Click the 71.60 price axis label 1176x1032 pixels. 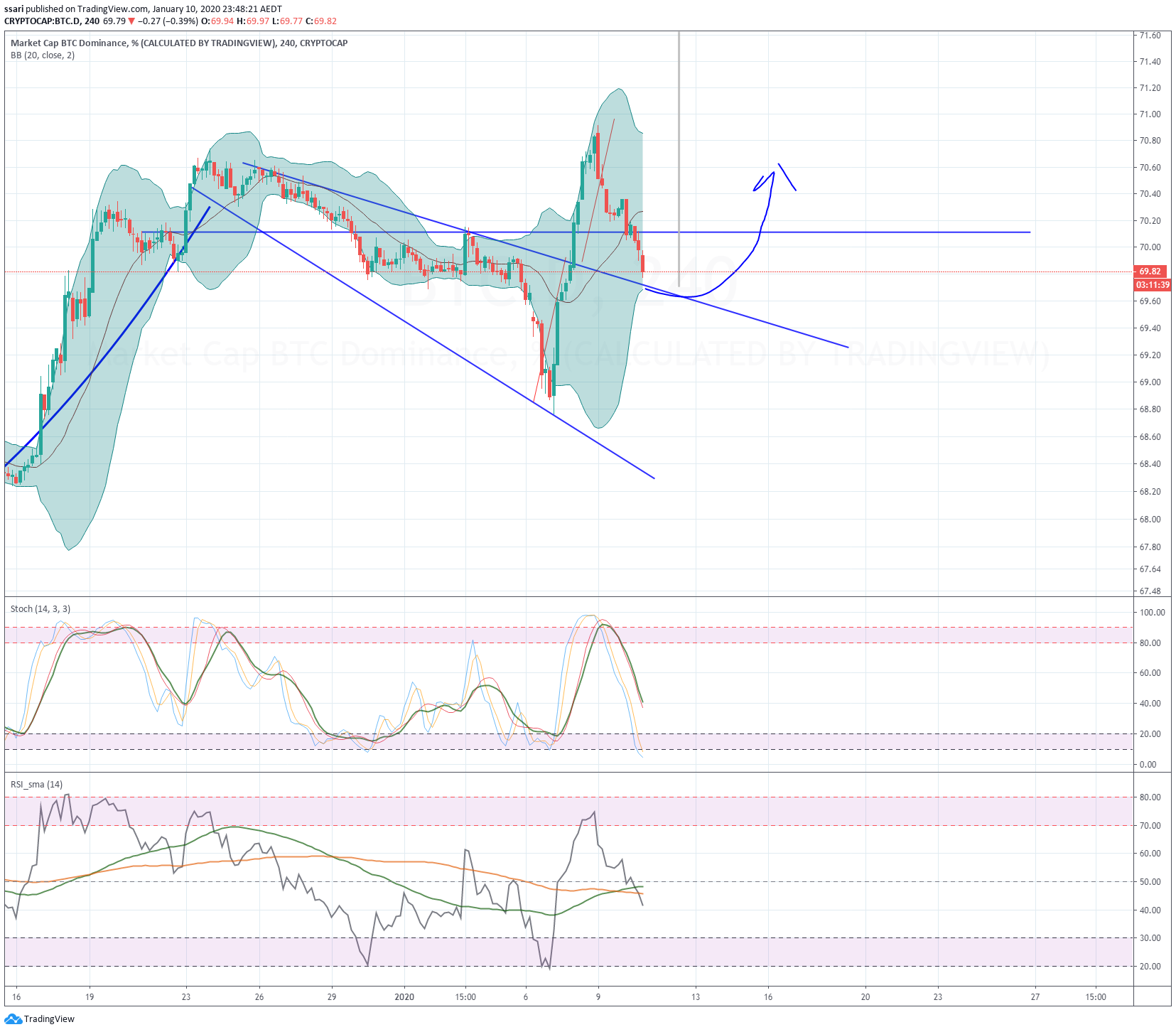(1150, 36)
